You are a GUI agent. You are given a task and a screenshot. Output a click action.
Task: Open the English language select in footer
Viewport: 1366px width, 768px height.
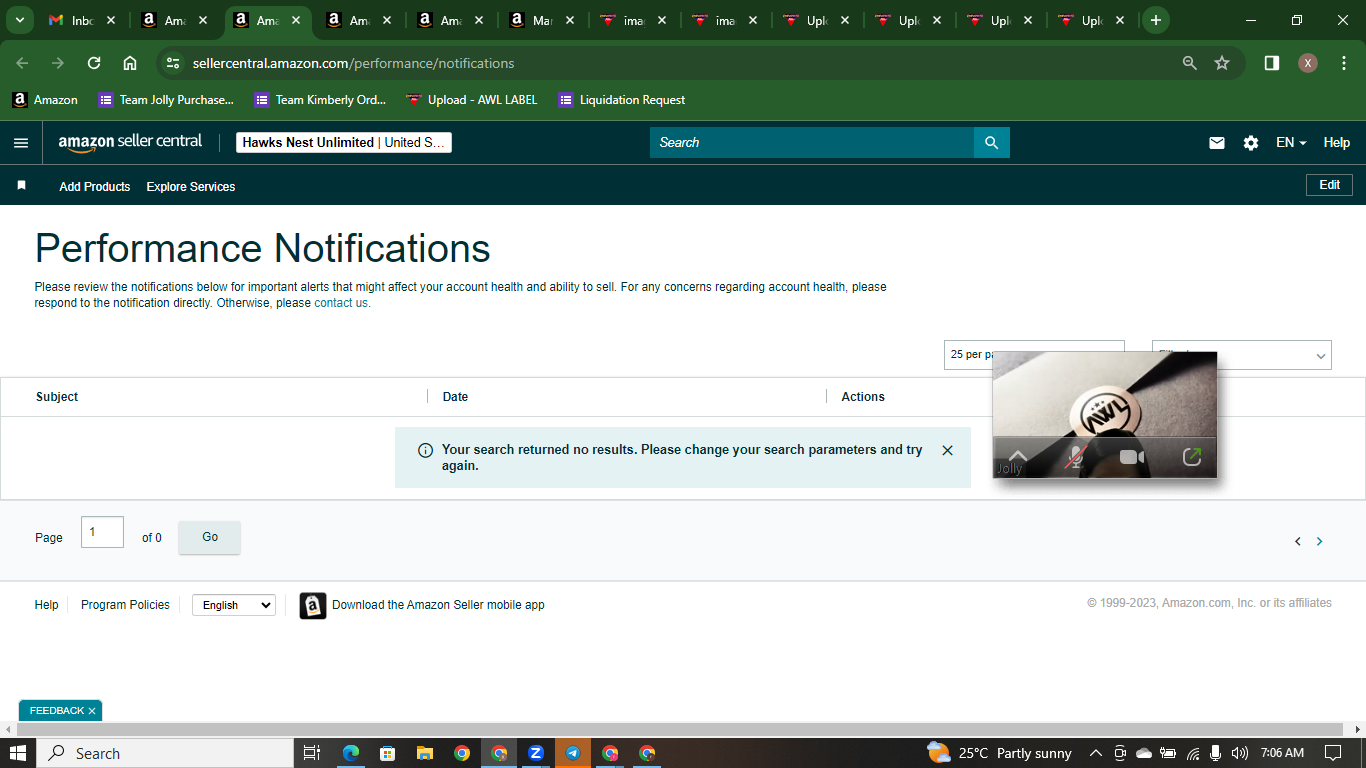click(x=234, y=605)
